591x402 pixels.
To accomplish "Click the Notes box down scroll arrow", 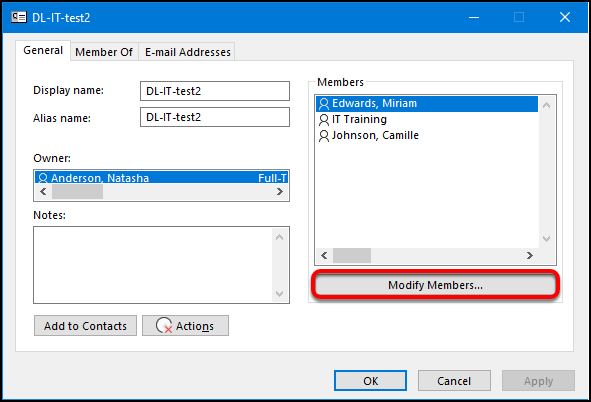I will coord(279,293).
